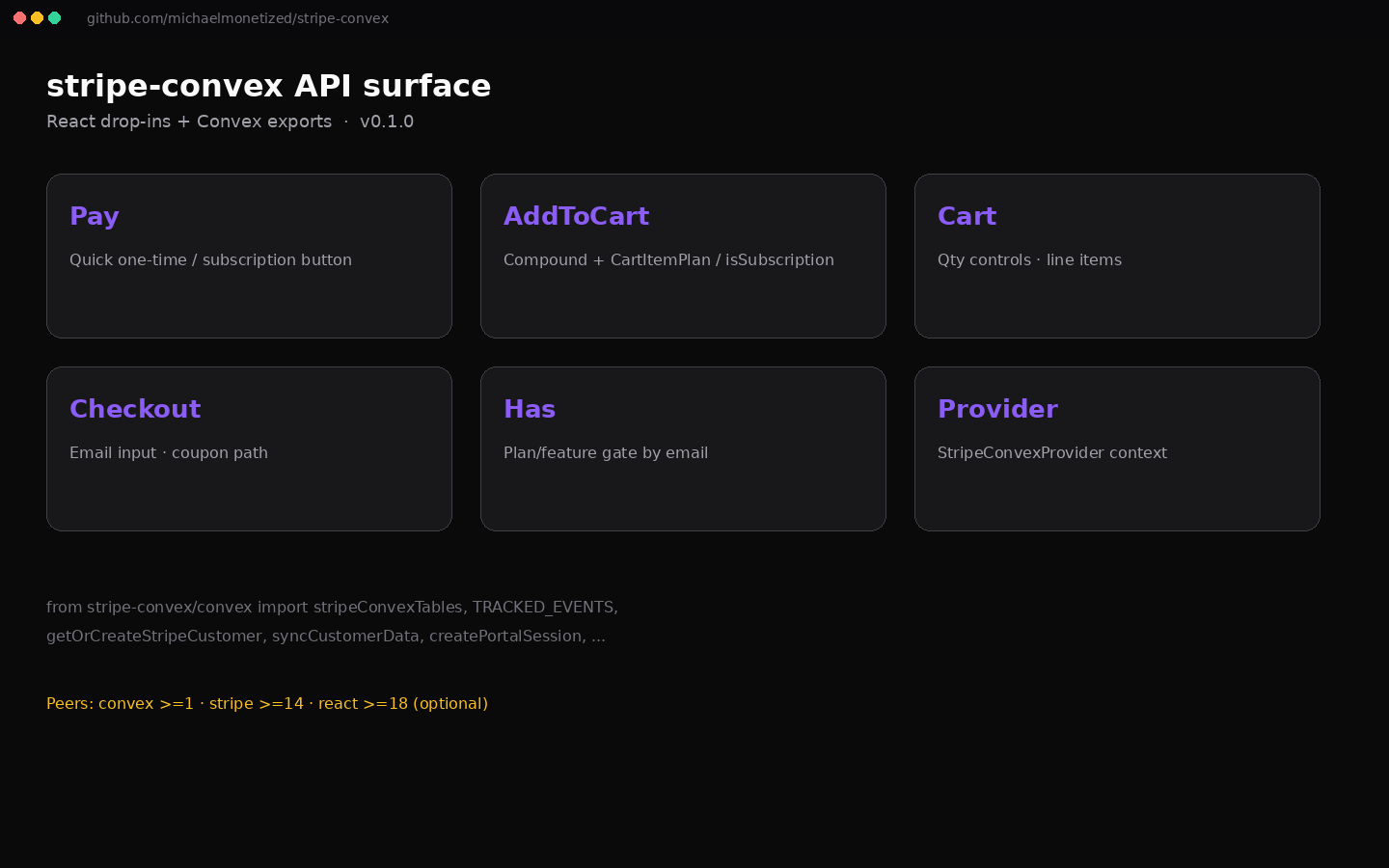Viewport: 1389px width, 868px height.
Task: Select the 'Qty controls · line items' description
Action: click(1029, 259)
